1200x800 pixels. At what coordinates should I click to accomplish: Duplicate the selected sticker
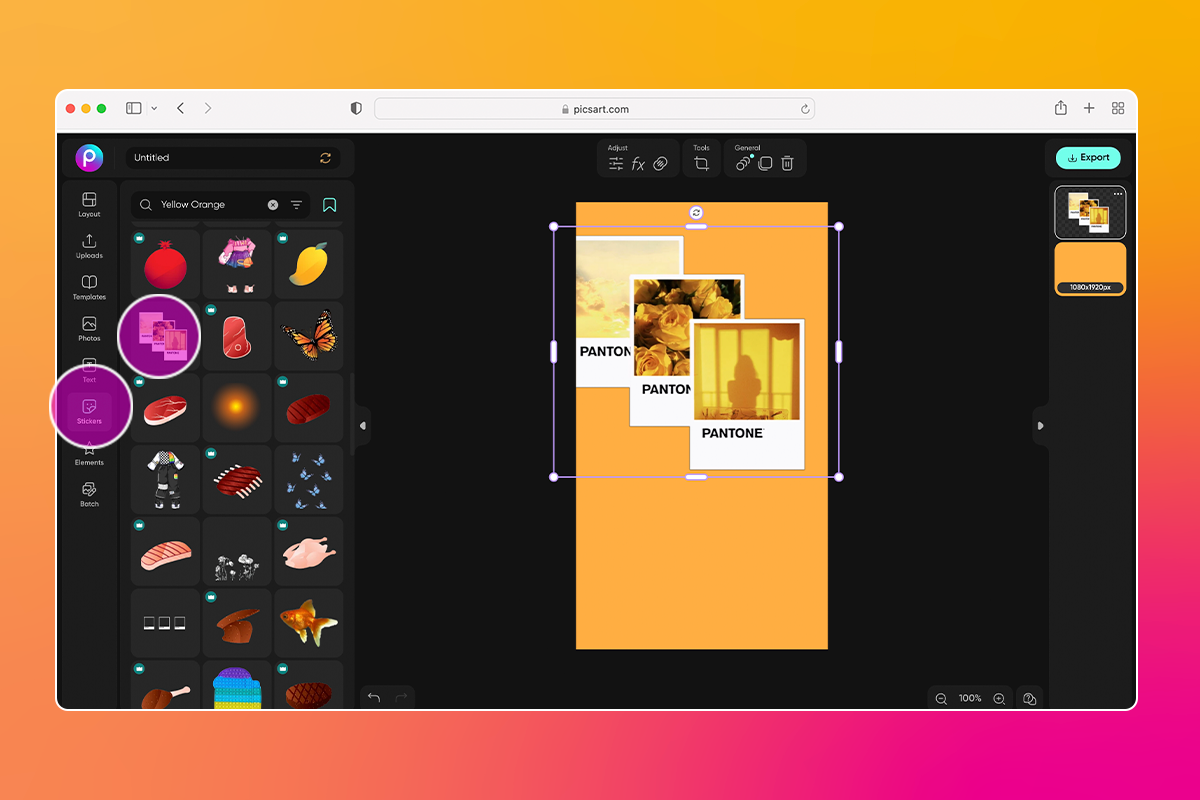click(764, 161)
